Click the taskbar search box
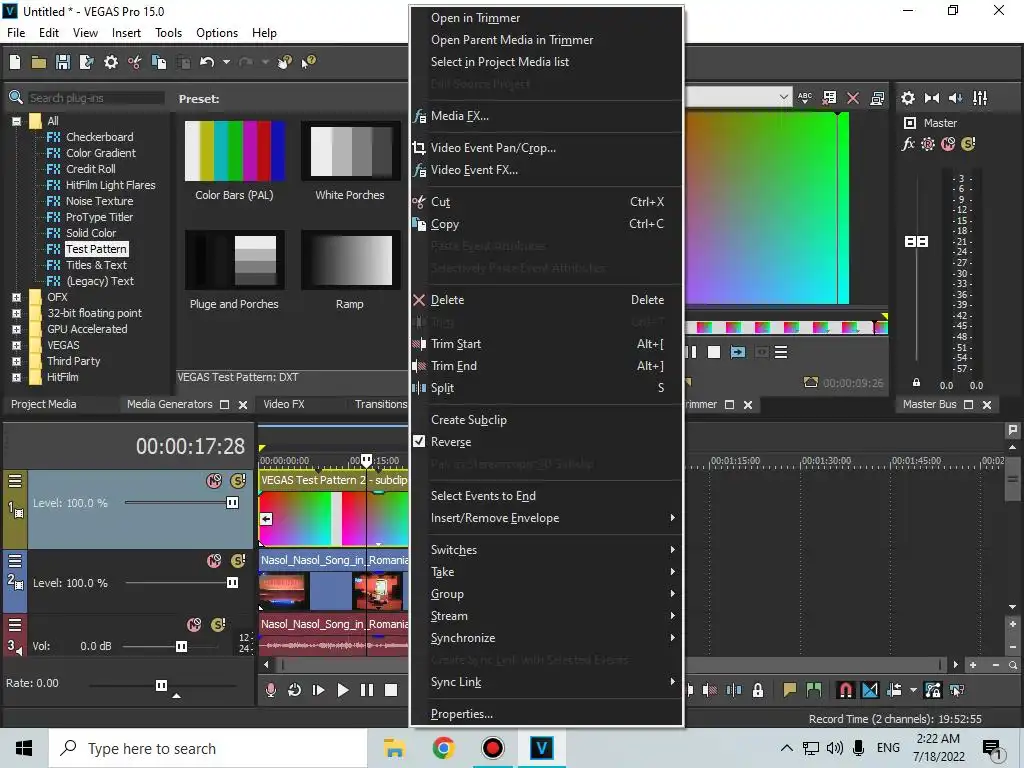 208,748
